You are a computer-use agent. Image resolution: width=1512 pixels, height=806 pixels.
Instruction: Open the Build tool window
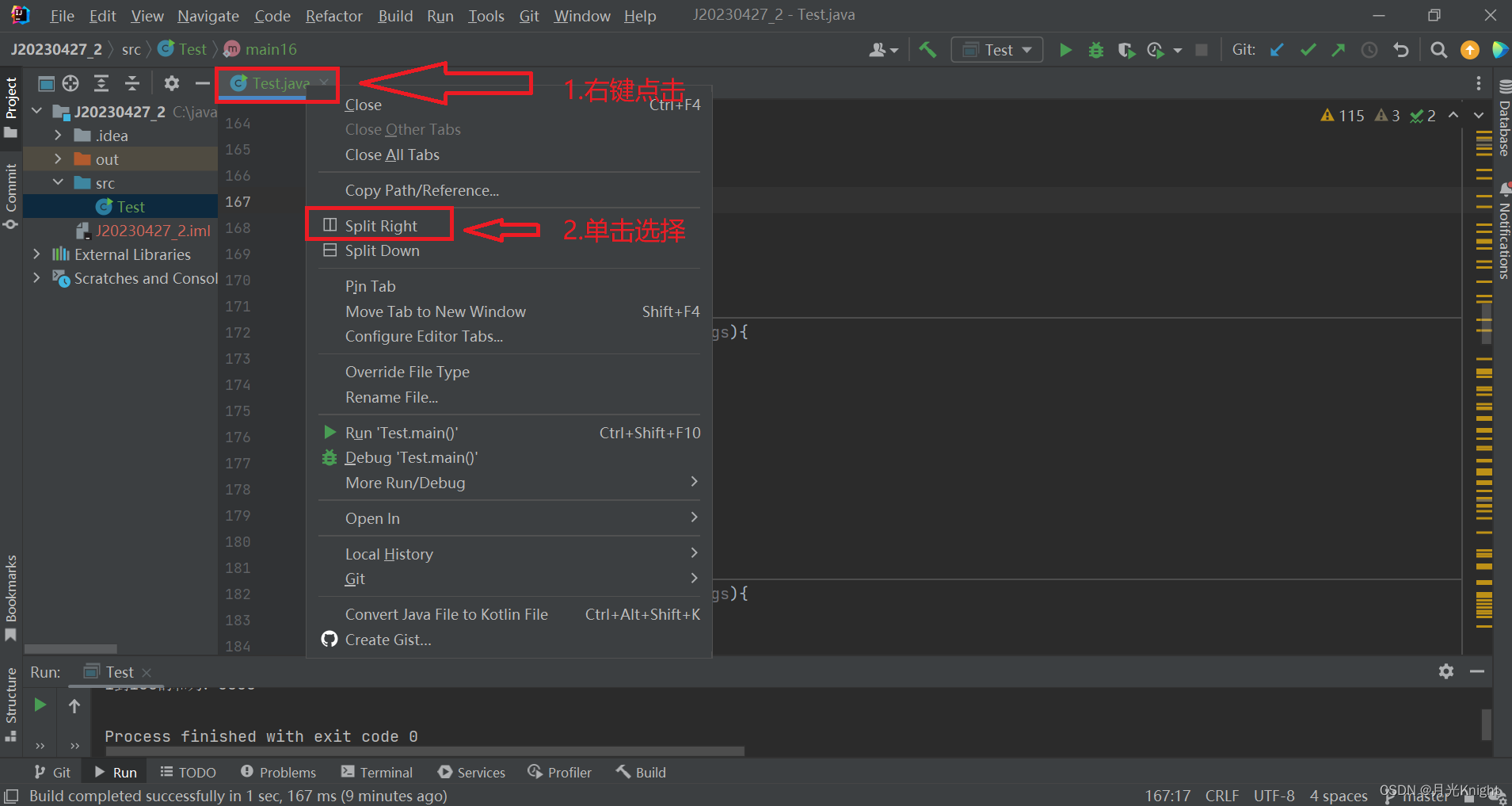pyautogui.click(x=641, y=772)
